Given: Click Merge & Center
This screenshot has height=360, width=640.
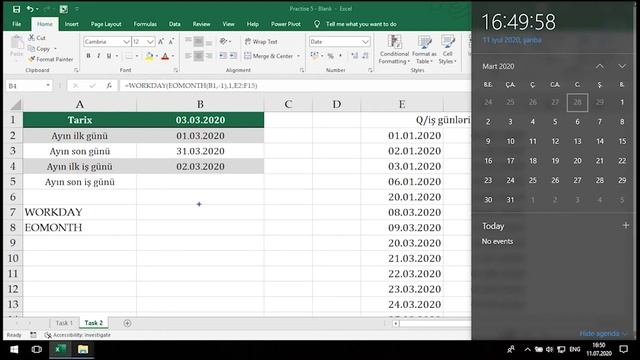Looking at the screenshot, I should [x=269, y=56].
